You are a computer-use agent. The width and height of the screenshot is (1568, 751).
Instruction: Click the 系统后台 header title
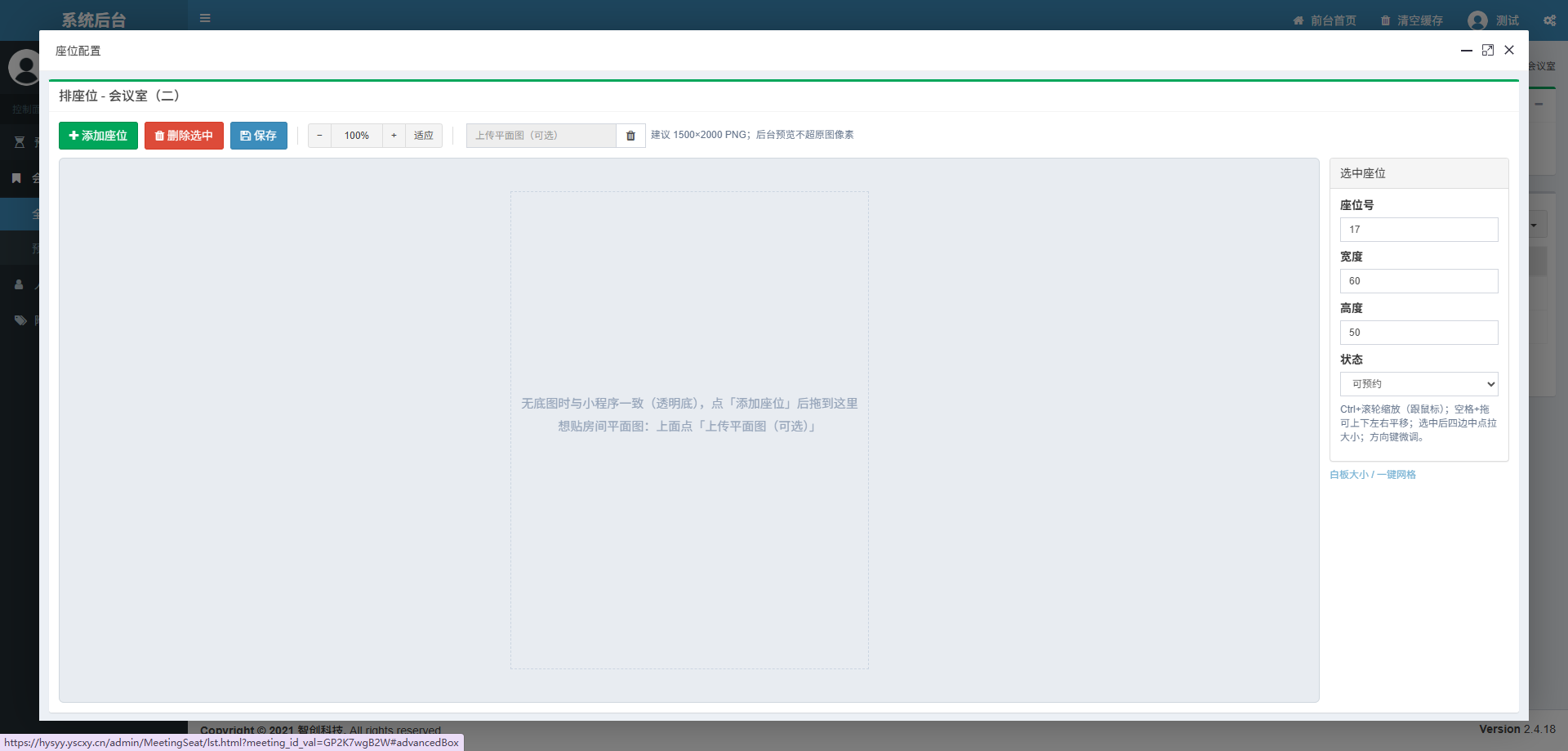click(x=94, y=20)
